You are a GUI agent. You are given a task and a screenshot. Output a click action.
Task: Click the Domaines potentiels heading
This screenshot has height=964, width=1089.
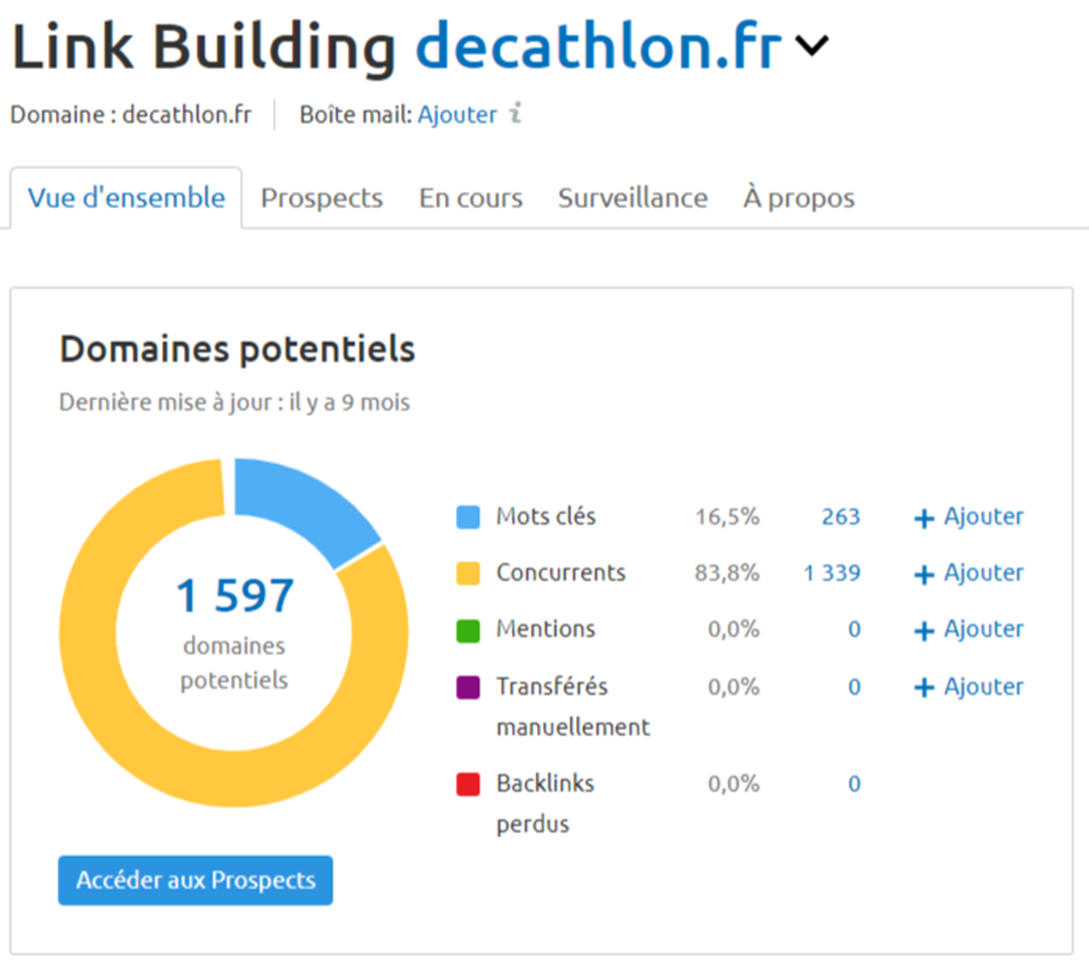pyautogui.click(x=238, y=349)
